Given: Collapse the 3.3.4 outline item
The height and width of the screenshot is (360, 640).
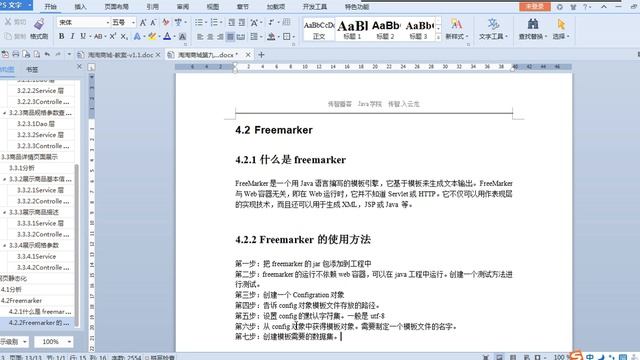Looking at the screenshot, I should click(4, 245).
